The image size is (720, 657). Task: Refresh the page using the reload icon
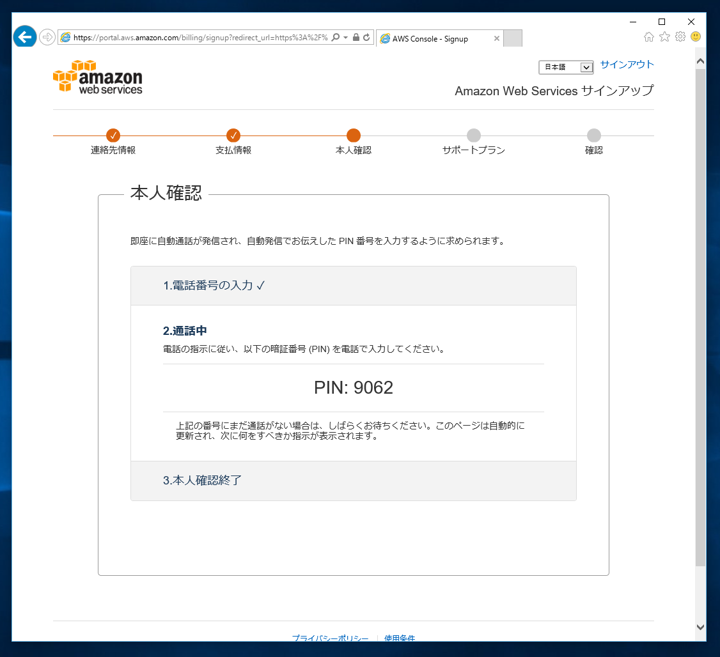click(366, 37)
